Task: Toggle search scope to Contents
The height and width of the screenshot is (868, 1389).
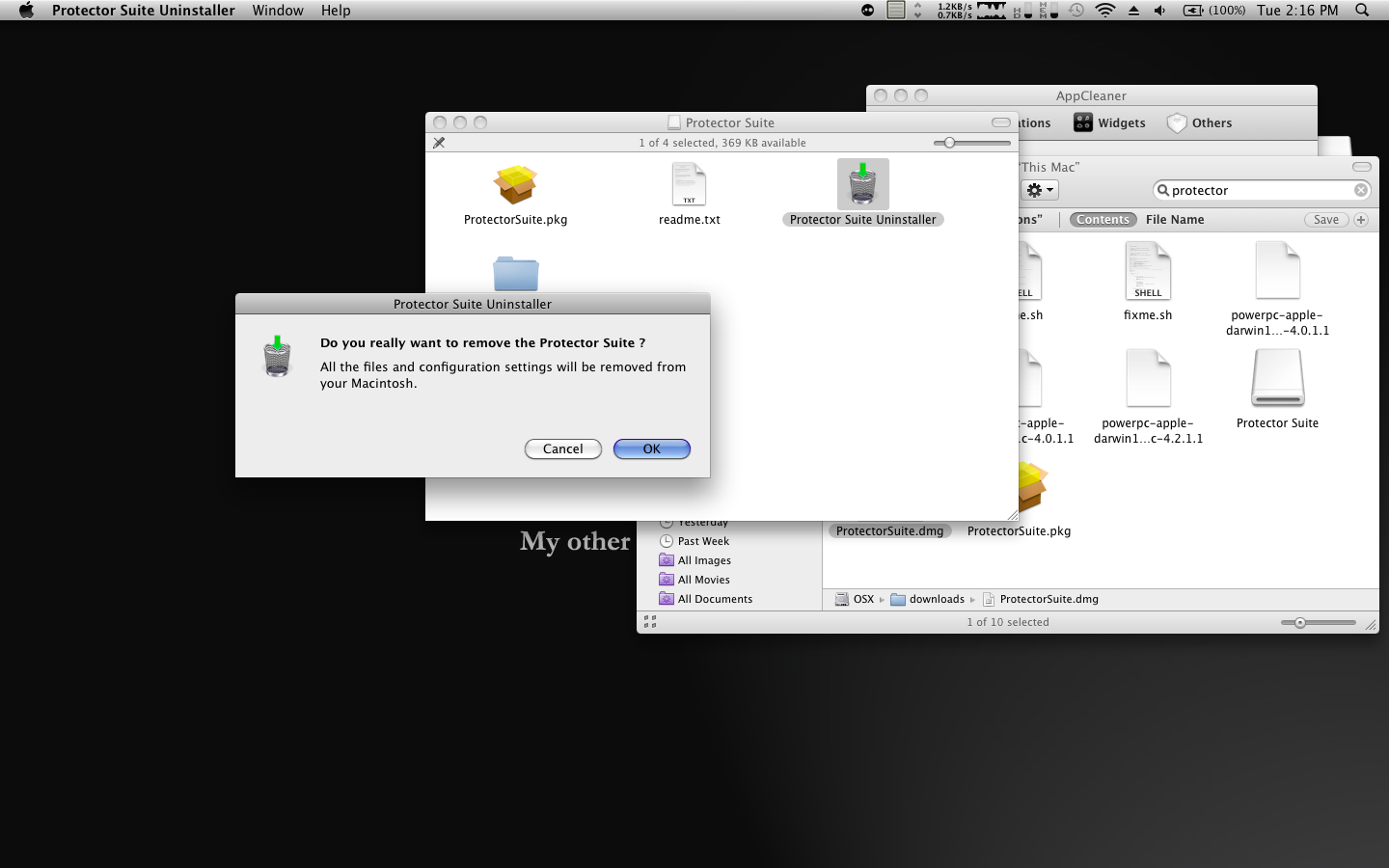Action: (x=1103, y=220)
